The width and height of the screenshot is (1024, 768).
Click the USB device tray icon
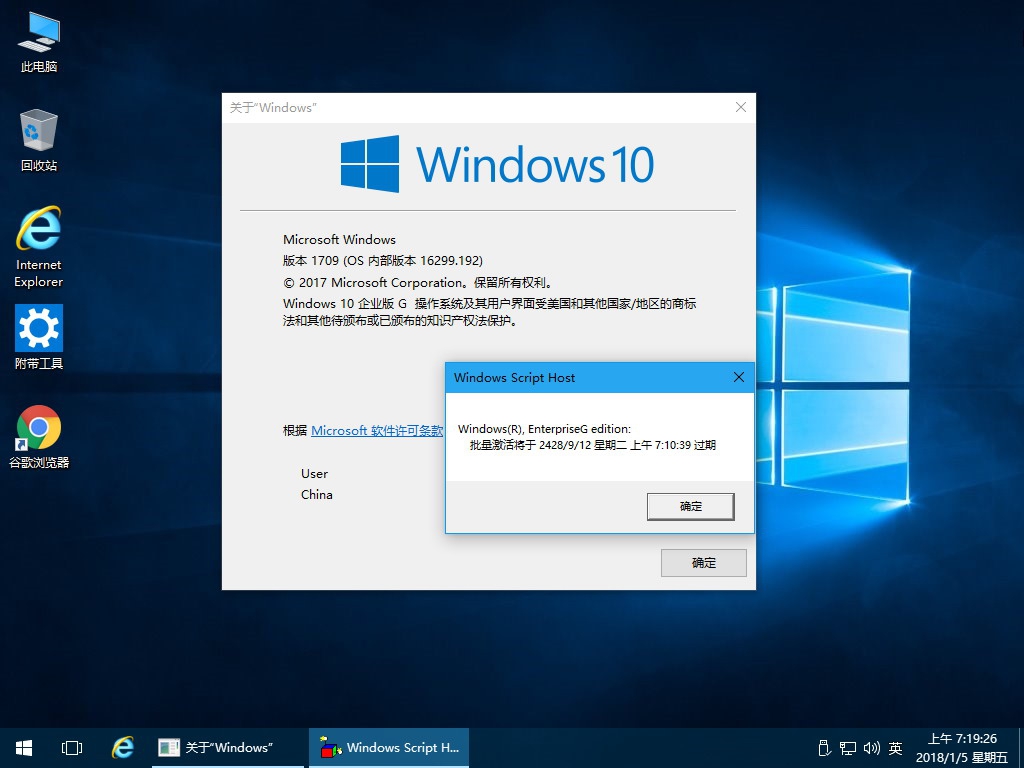click(824, 748)
